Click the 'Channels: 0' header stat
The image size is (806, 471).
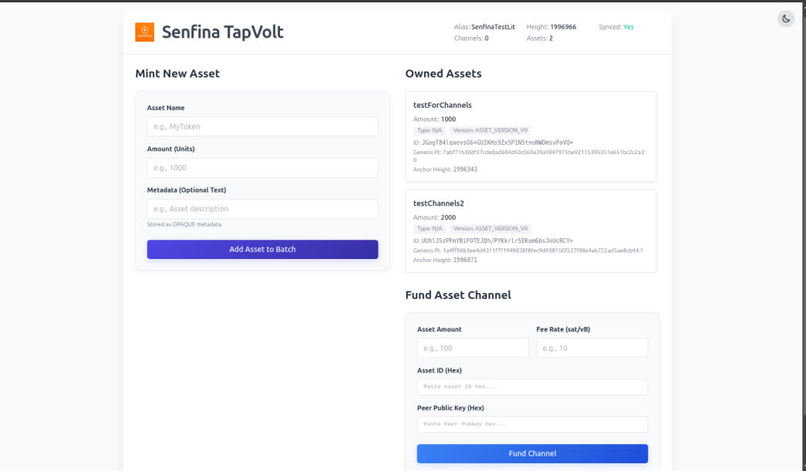[x=471, y=38]
